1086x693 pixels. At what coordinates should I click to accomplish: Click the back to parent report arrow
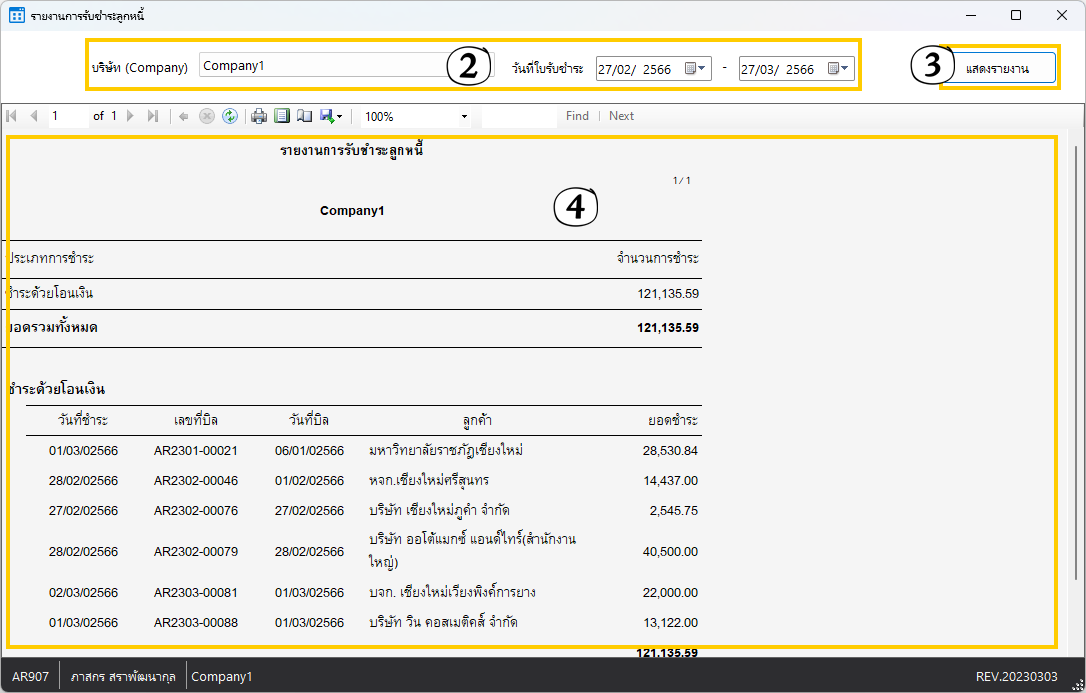[184, 116]
